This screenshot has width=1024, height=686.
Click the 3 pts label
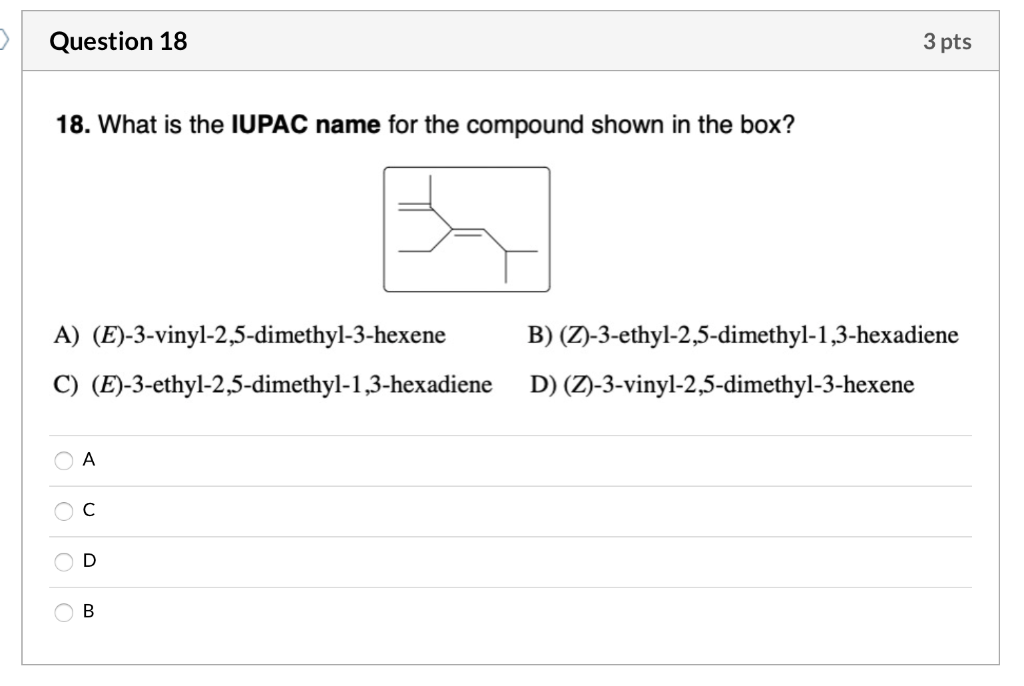946,41
